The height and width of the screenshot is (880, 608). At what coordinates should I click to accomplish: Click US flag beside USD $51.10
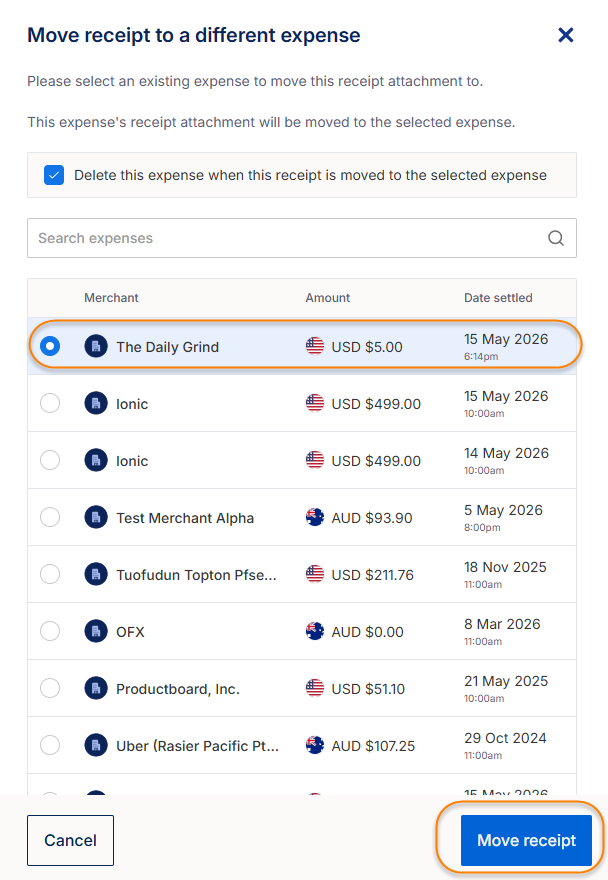[315, 688]
